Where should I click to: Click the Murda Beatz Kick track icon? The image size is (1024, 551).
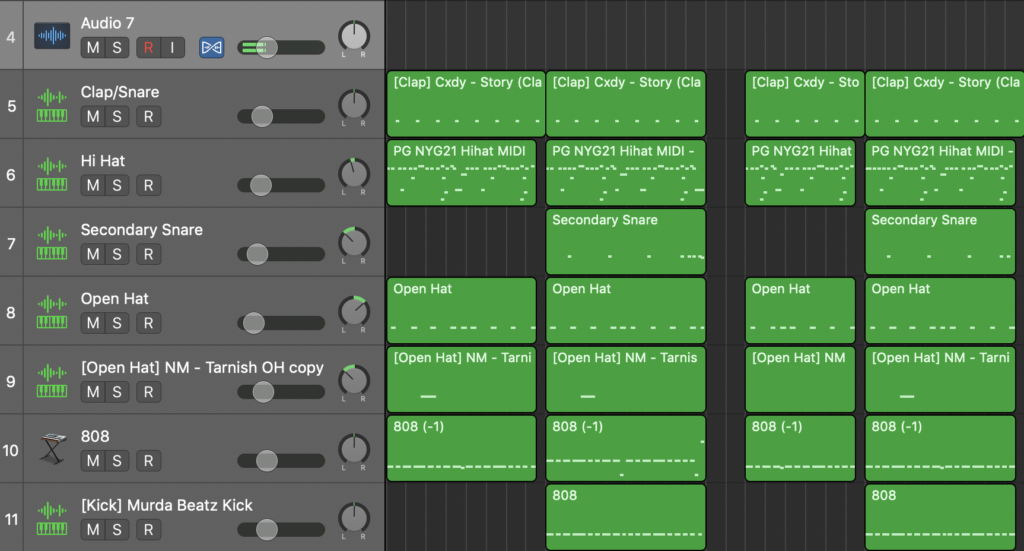[x=52, y=520]
